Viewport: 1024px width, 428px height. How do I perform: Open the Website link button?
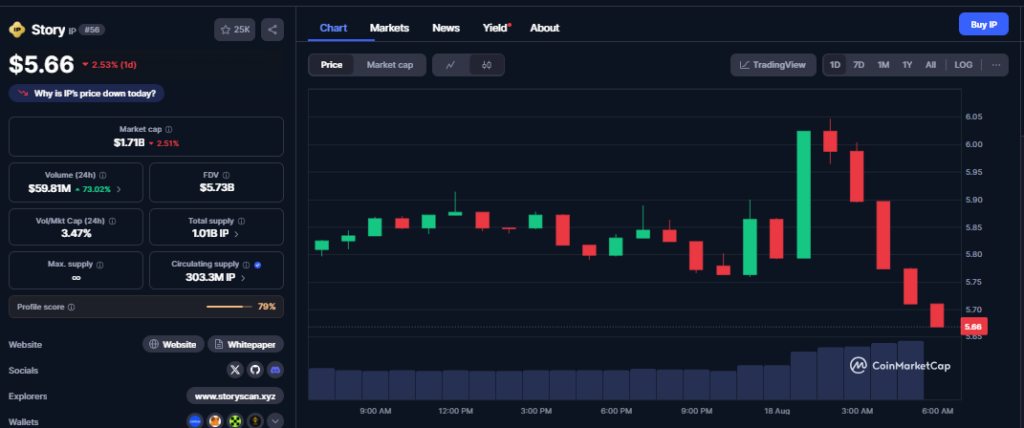pyautogui.click(x=173, y=344)
